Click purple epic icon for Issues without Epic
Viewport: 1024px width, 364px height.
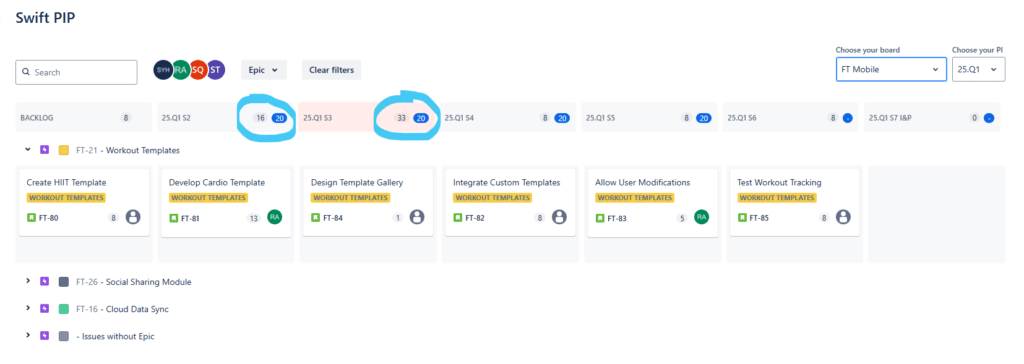point(44,335)
